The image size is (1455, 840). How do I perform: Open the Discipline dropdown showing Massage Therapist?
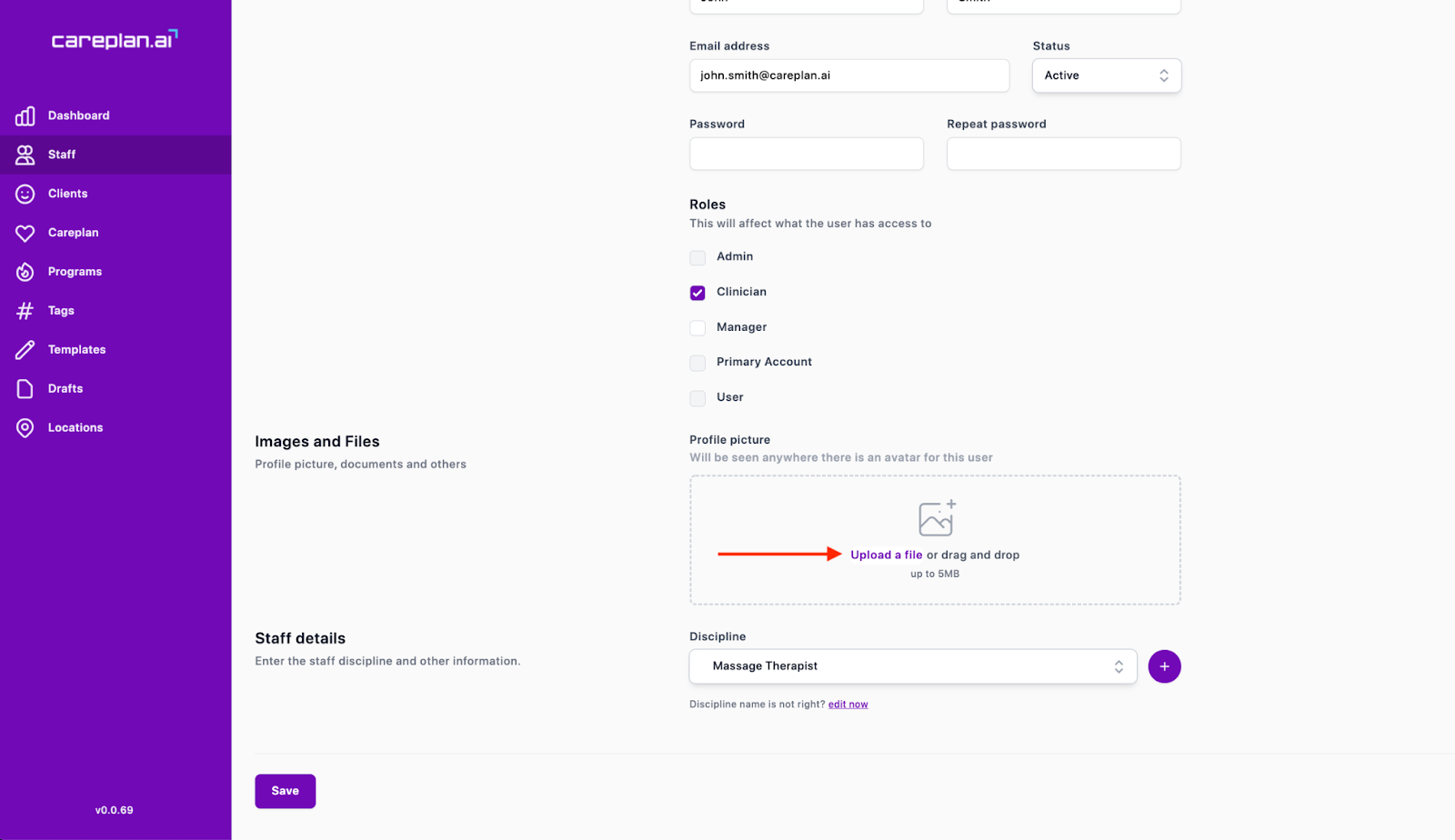[x=912, y=666]
